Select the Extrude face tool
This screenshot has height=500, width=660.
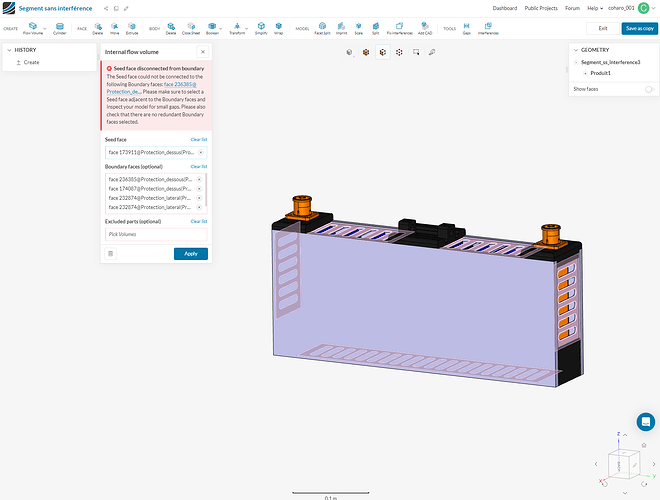click(x=131, y=28)
